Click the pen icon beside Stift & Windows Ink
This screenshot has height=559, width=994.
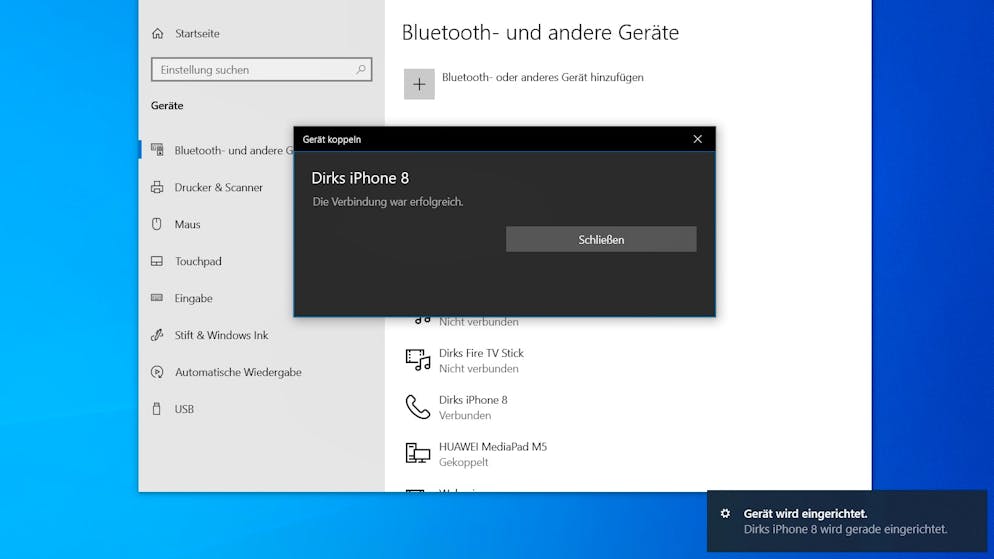pos(157,335)
